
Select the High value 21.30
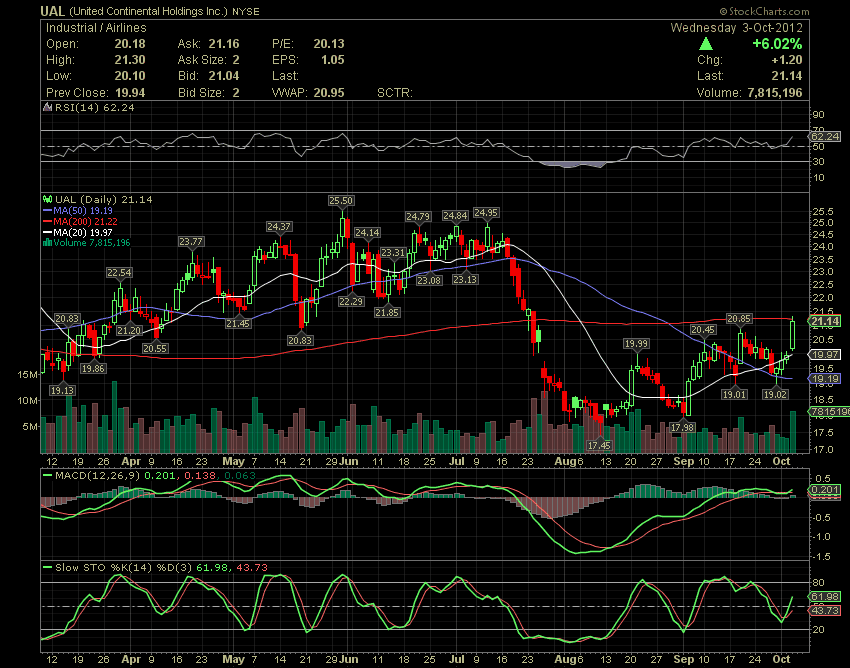[130, 60]
